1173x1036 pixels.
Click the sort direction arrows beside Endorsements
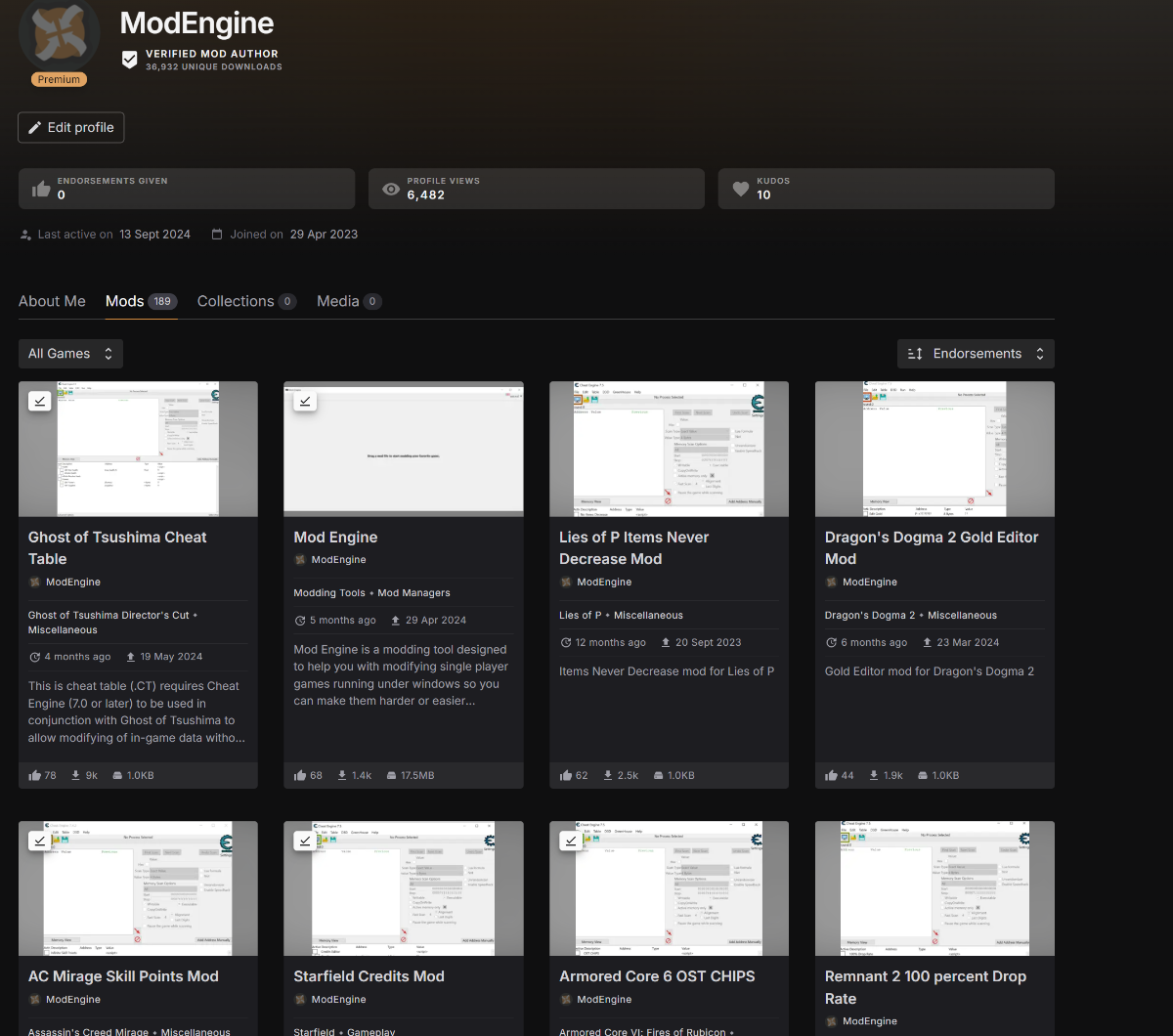click(x=915, y=354)
